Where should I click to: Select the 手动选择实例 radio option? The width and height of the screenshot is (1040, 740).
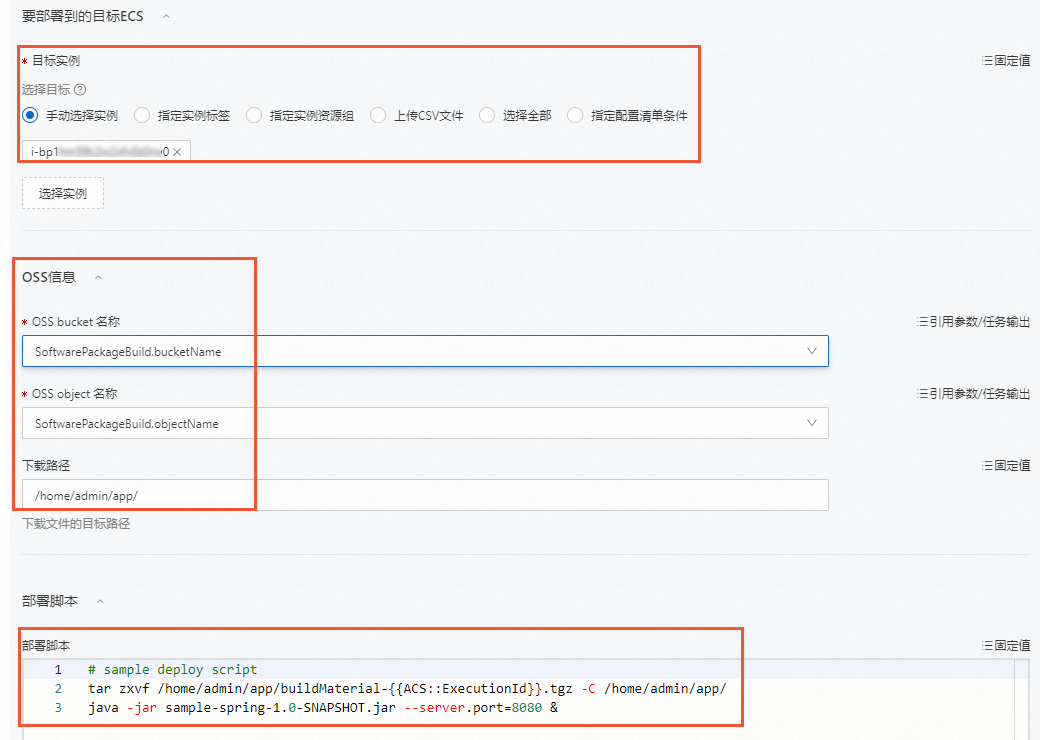click(30, 115)
